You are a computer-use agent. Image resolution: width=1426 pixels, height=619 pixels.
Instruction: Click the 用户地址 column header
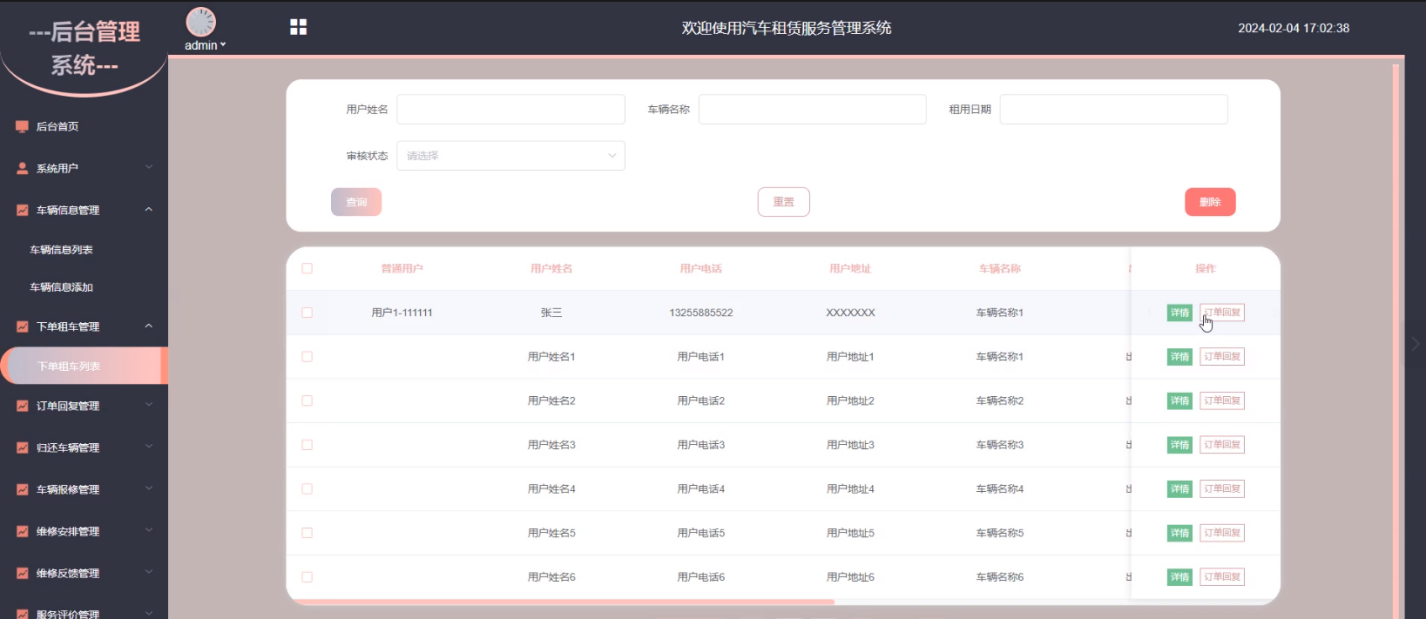pyautogui.click(x=850, y=269)
